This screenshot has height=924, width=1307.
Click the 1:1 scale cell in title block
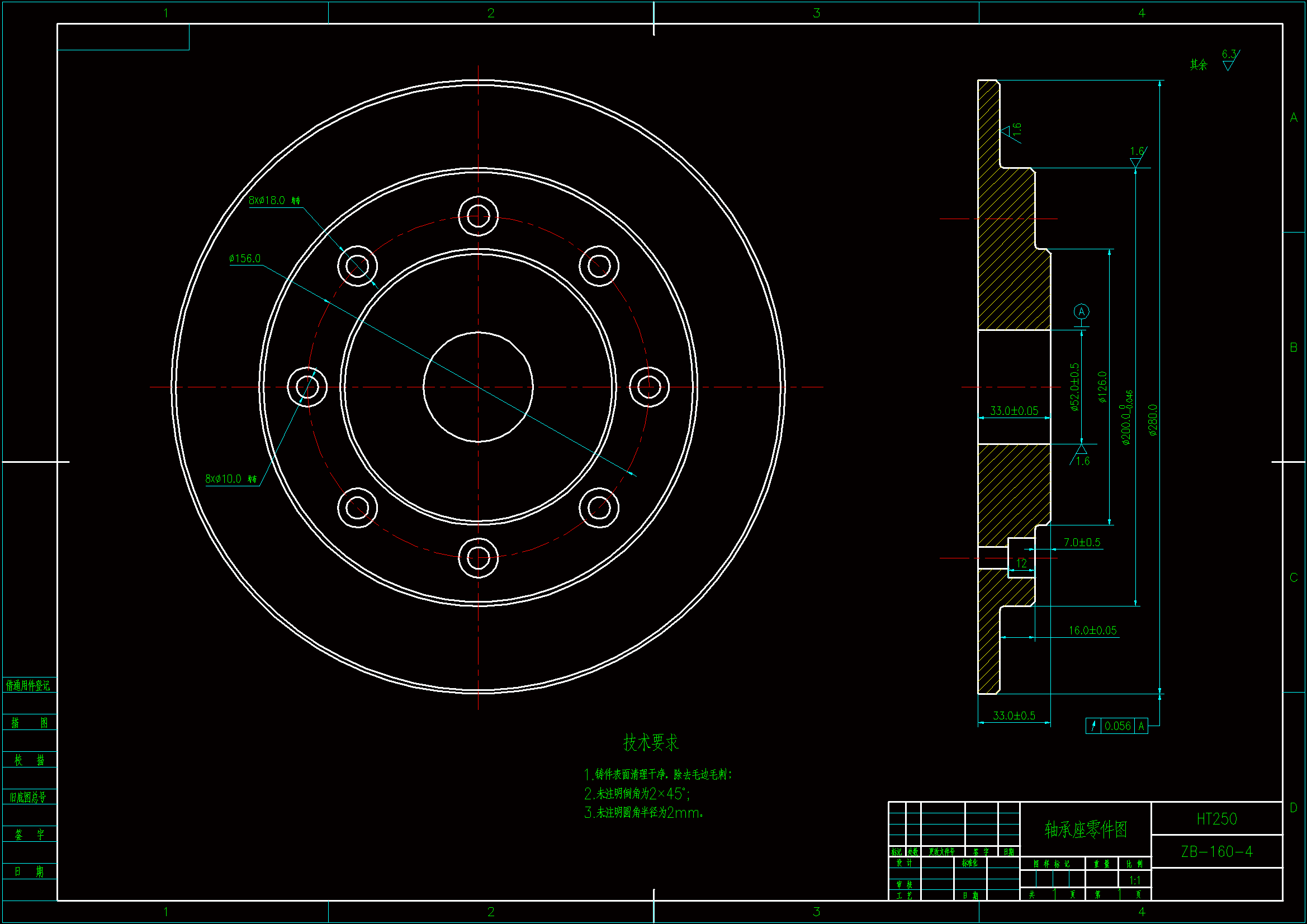click(1134, 880)
